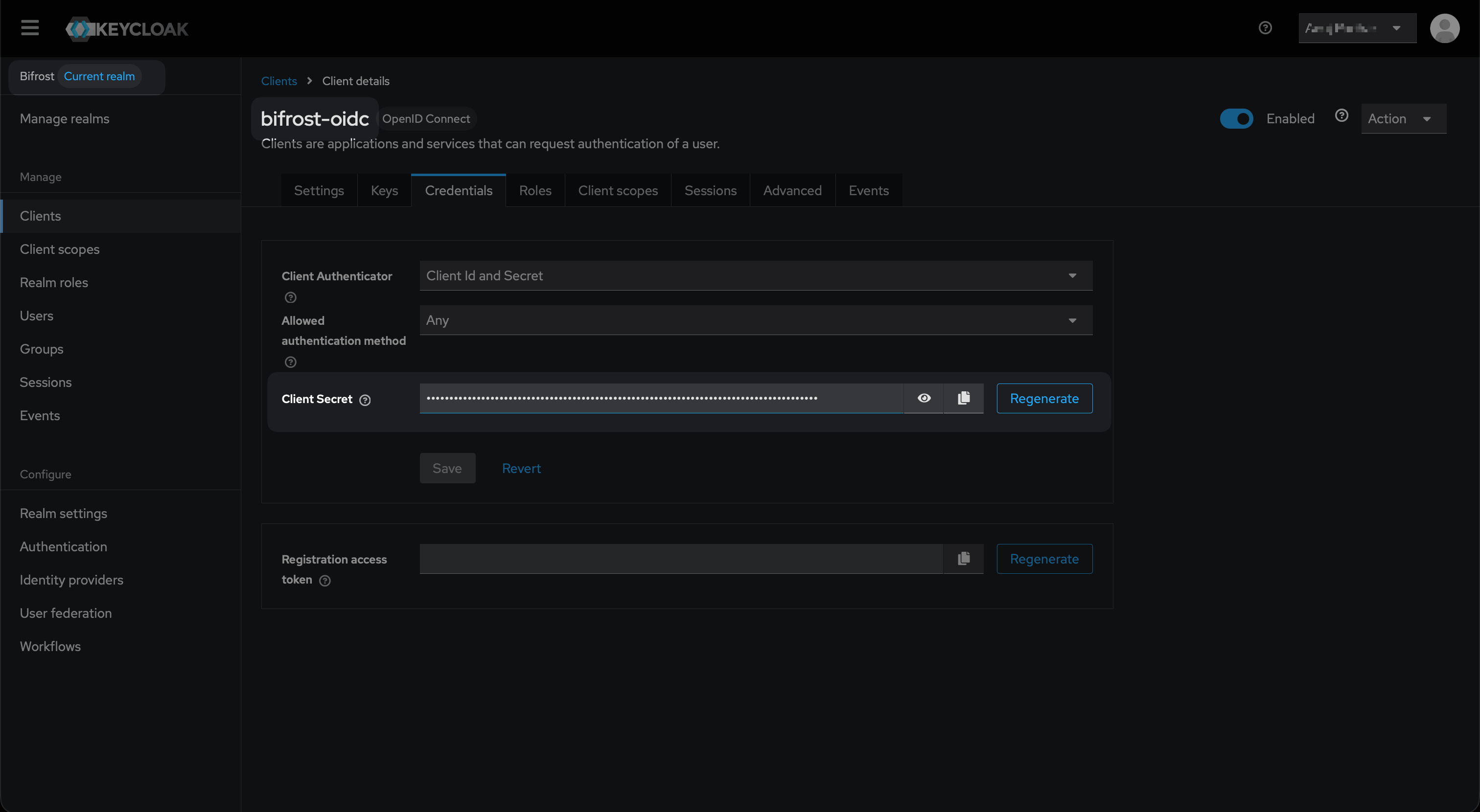This screenshot has width=1480, height=812.
Task: Switch to the Sessions tab
Action: tap(710, 191)
